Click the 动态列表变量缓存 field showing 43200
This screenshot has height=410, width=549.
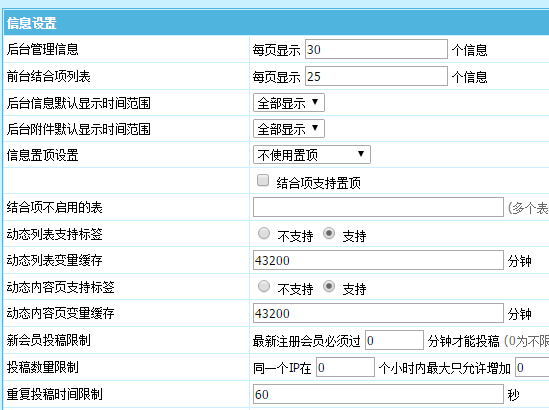coord(378,260)
